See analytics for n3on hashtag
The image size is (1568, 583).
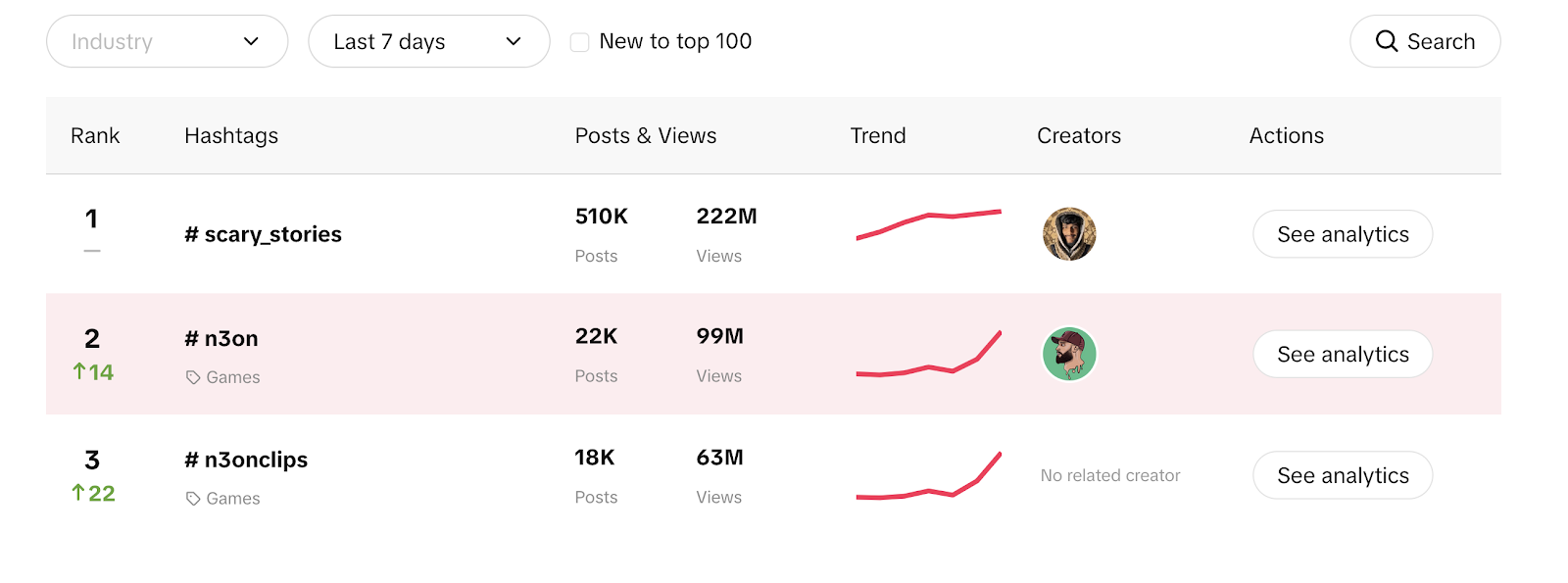(x=1343, y=354)
